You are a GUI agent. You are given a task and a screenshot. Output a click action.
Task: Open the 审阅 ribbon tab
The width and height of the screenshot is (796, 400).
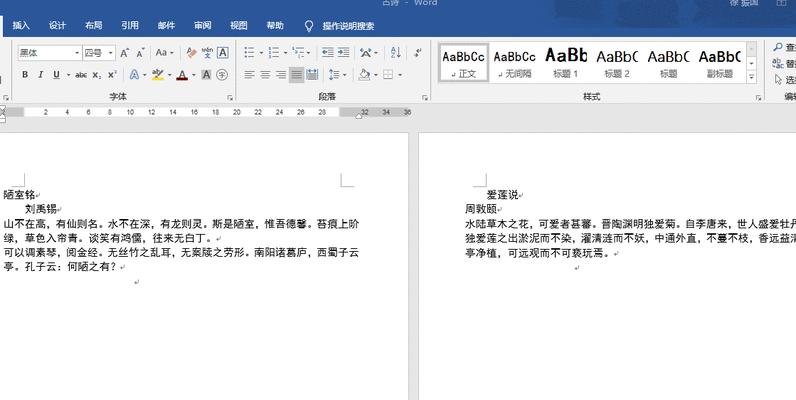tap(203, 26)
